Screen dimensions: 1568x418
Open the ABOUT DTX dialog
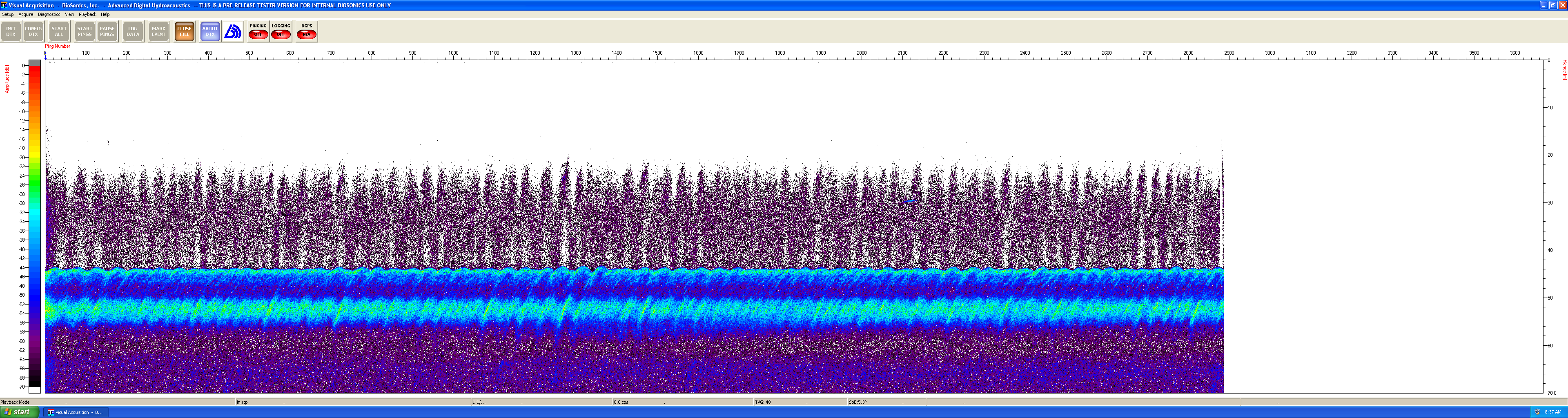pos(210,32)
